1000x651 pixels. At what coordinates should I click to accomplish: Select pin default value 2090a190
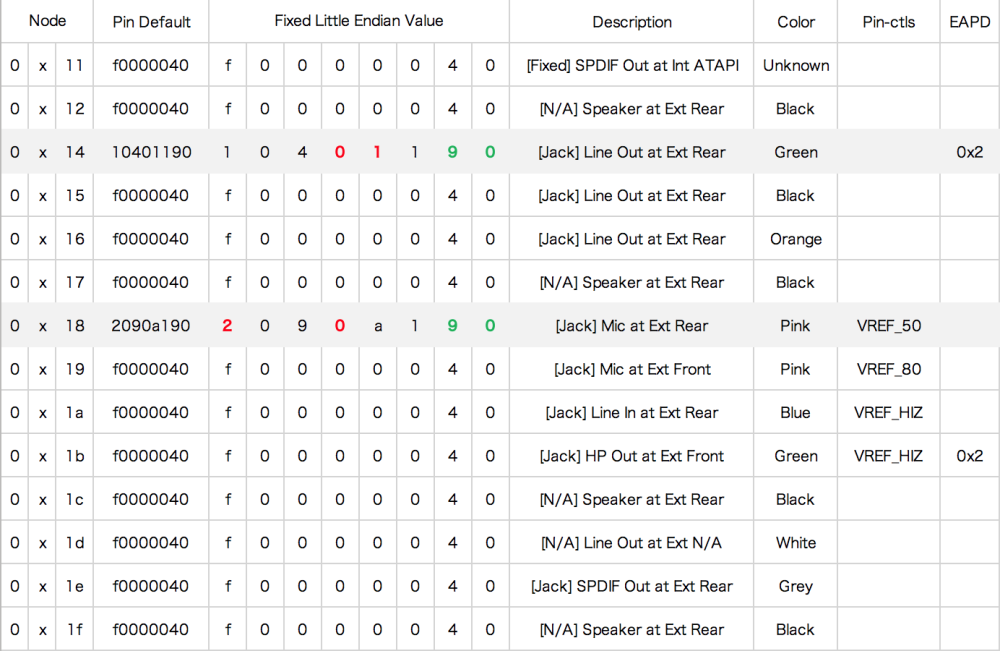151,326
